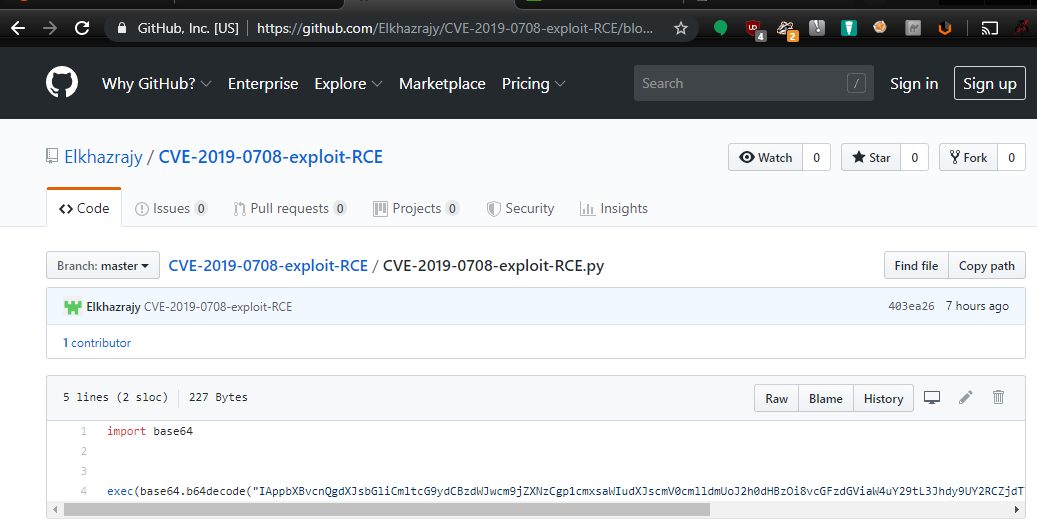Click the Sign in link
This screenshot has height=529, width=1037.
tap(914, 84)
